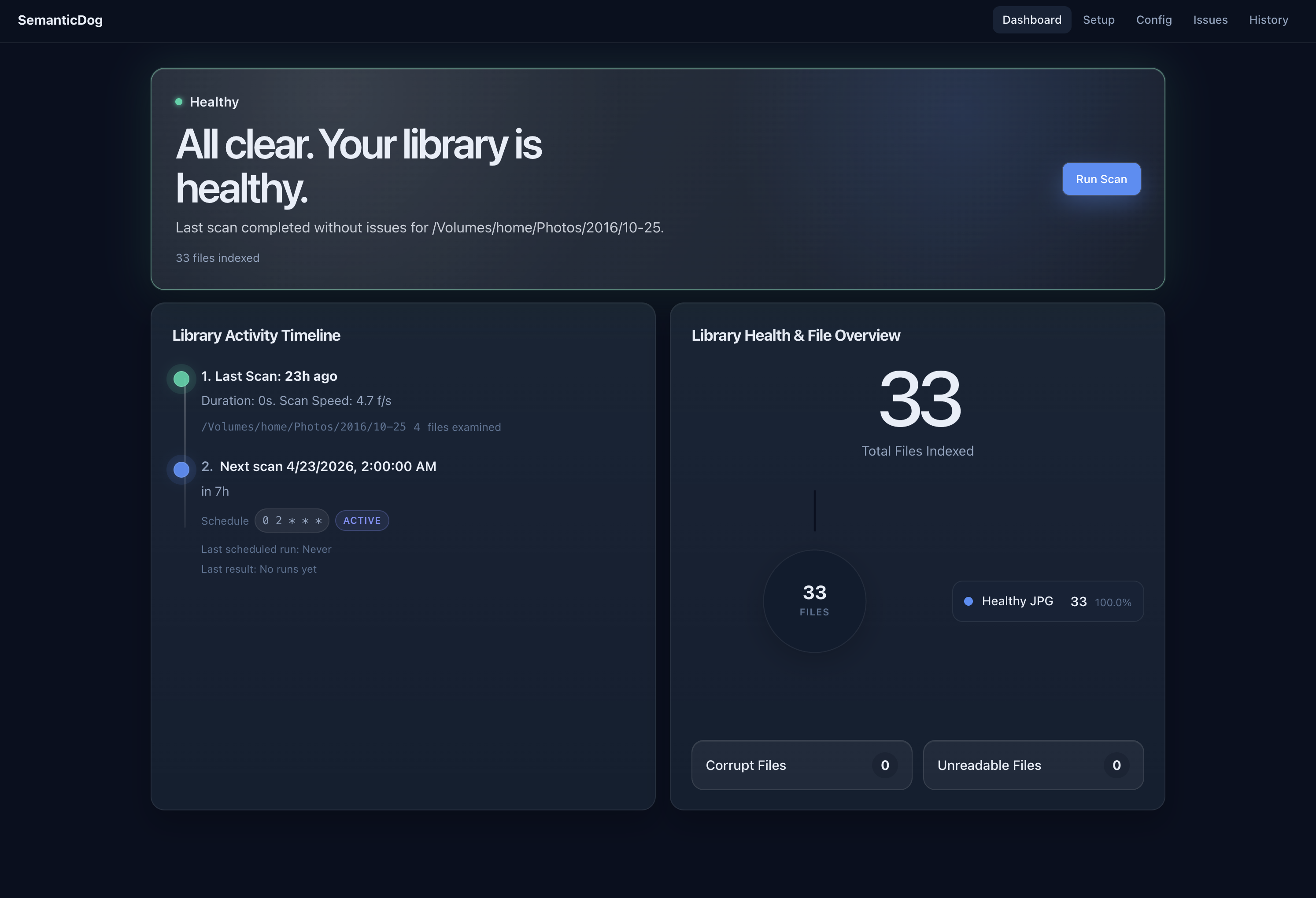Click the scanned folder path in timeline

pos(303,427)
